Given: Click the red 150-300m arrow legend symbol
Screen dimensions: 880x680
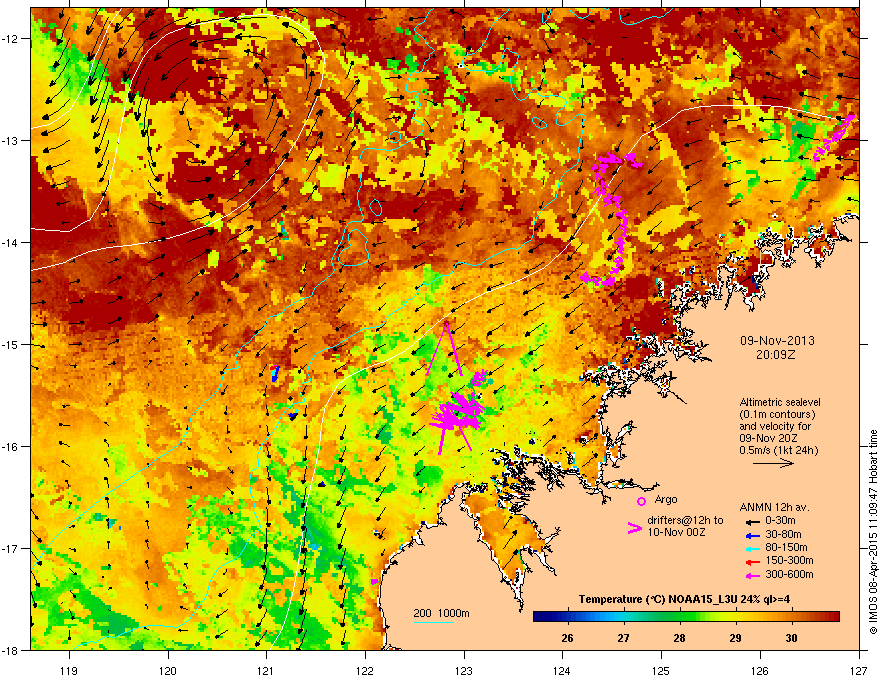Looking at the screenshot, I should point(752,561).
